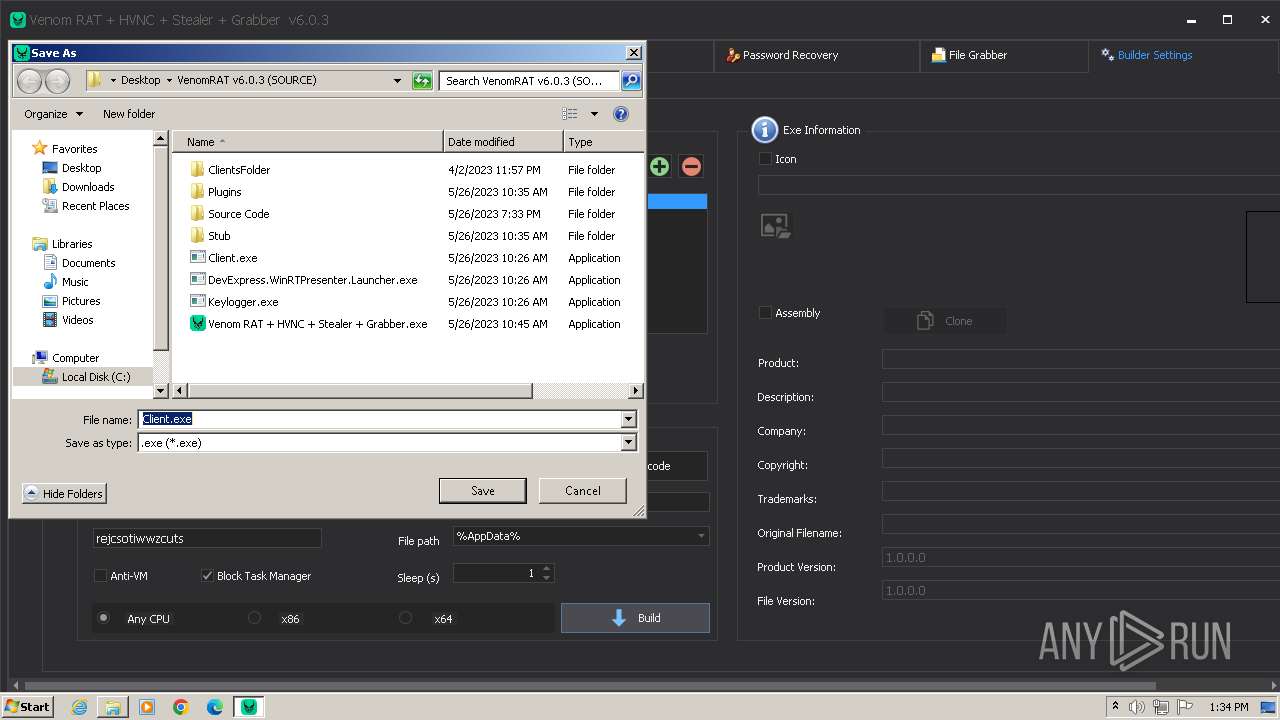Enable the Anti-VM checkbox
Screen dimensions: 1280x720
coord(100,576)
